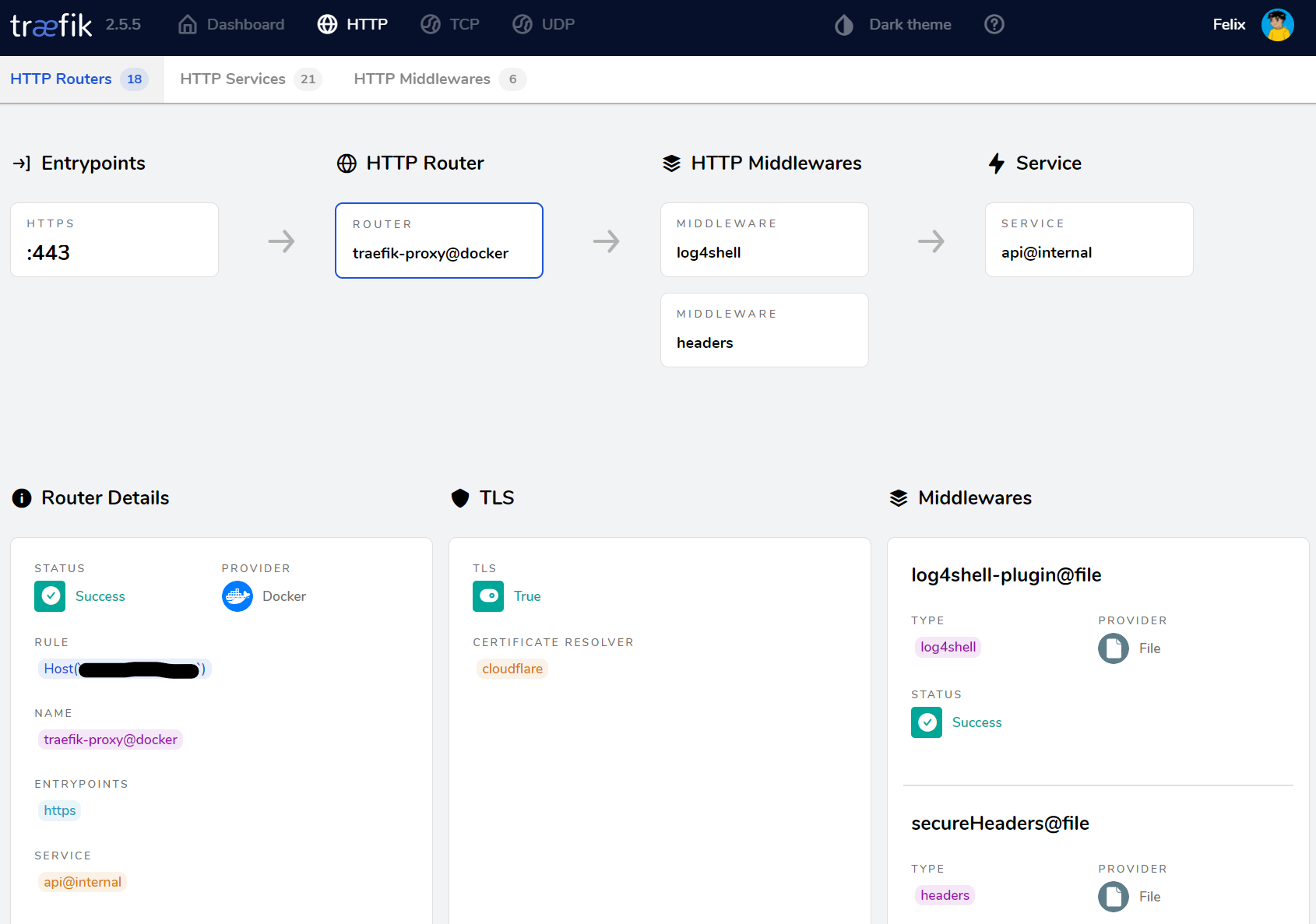Image resolution: width=1316 pixels, height=924 pixels.
Task: Toggle Dark theme label
Action: pyautogui.click(x=910, y=25)
